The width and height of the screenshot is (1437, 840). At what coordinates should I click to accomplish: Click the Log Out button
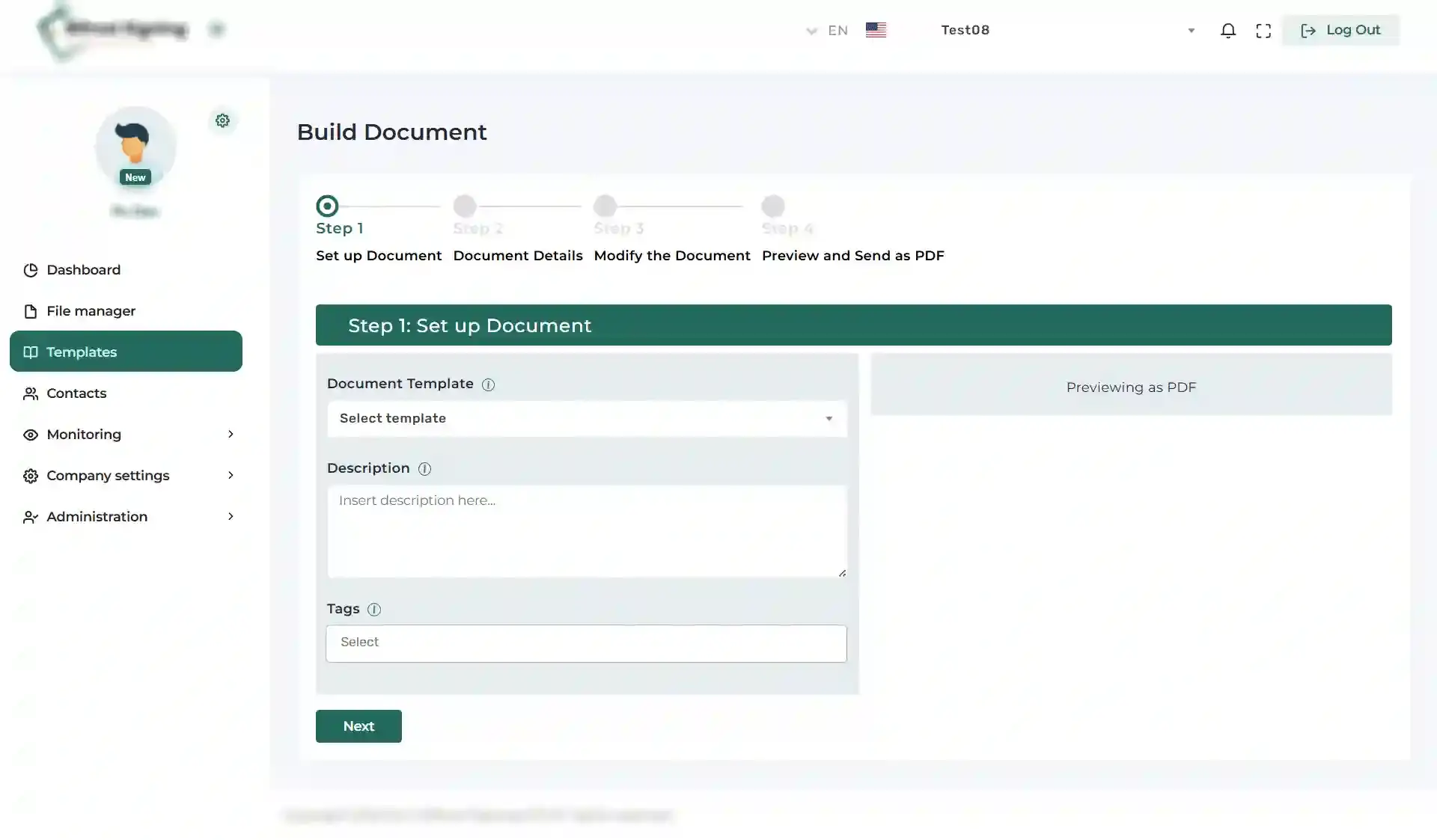(x=1340, y=31)
